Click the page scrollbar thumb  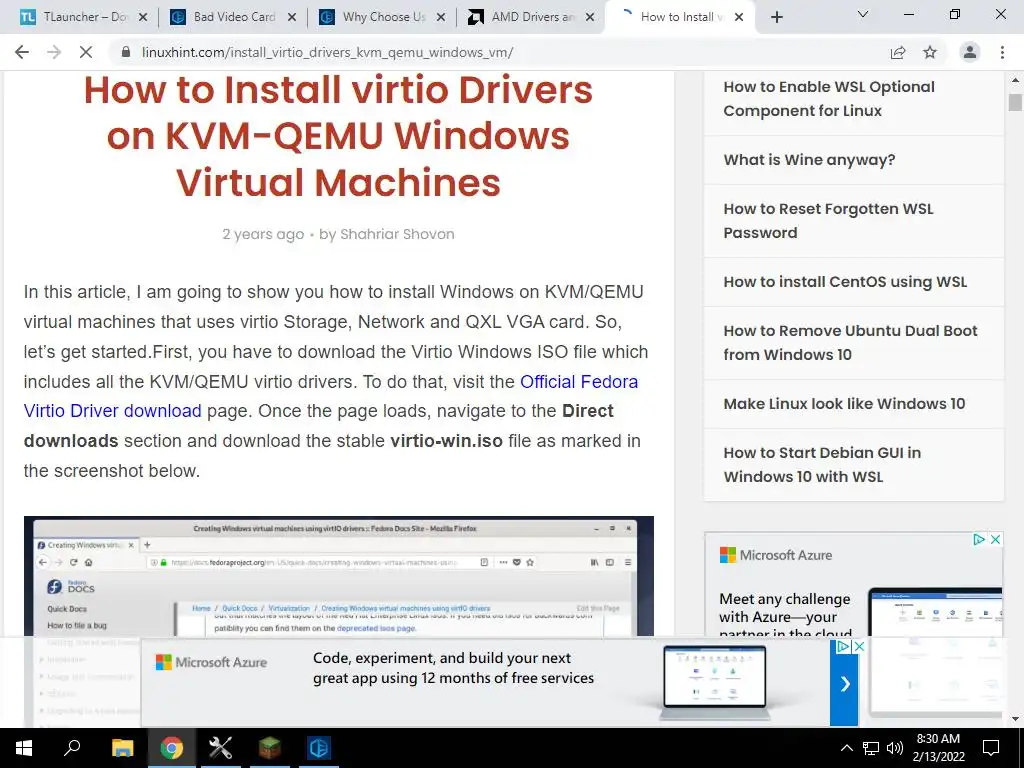click(1015, 103)
